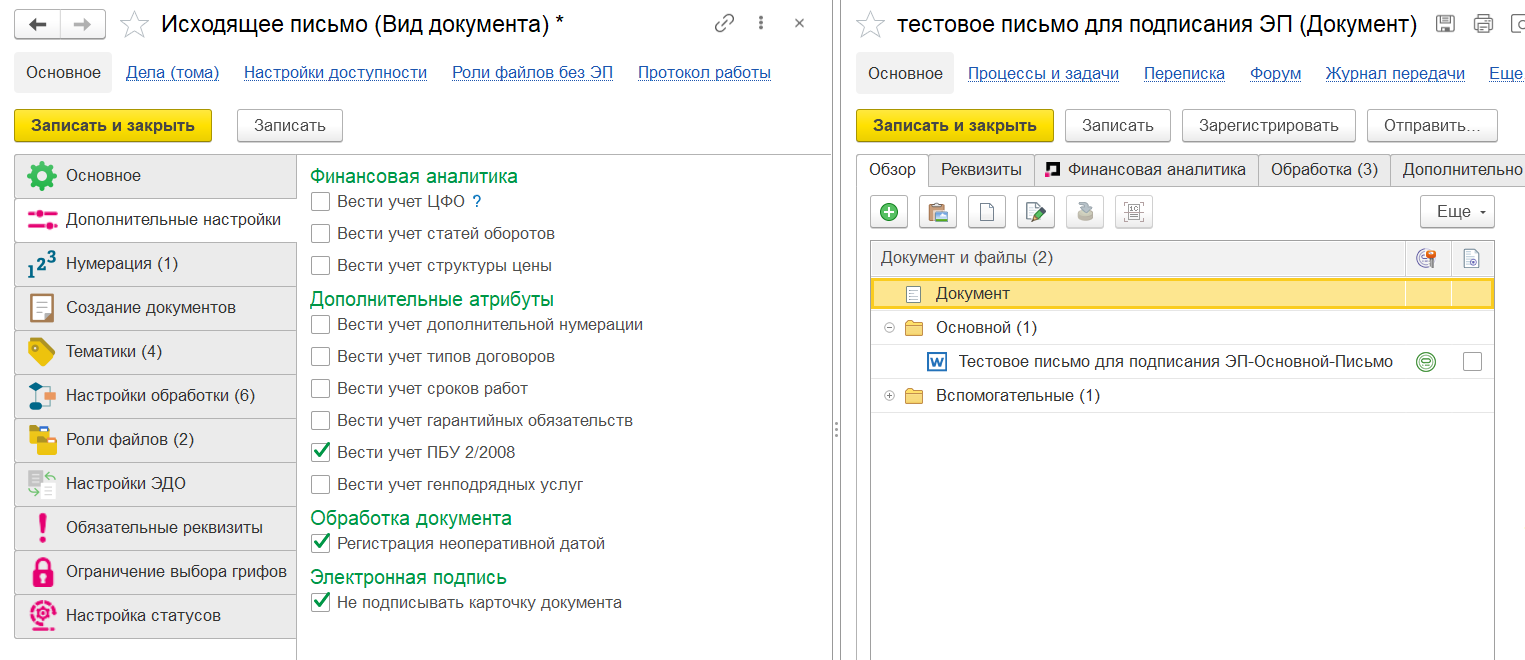Open Роли файлов без ЭП link
The height and width of the screenshot is (660, 1525).
click(532, 73)
